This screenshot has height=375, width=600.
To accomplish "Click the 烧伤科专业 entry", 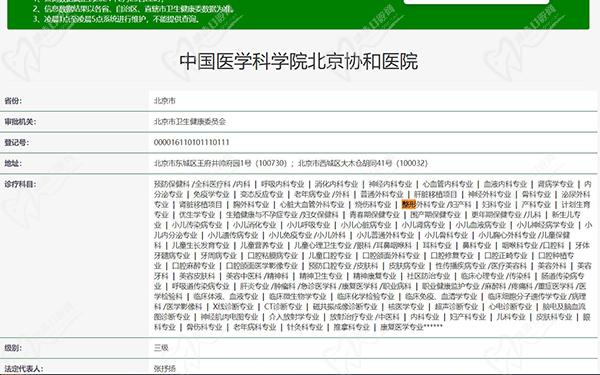I will 373,205.
